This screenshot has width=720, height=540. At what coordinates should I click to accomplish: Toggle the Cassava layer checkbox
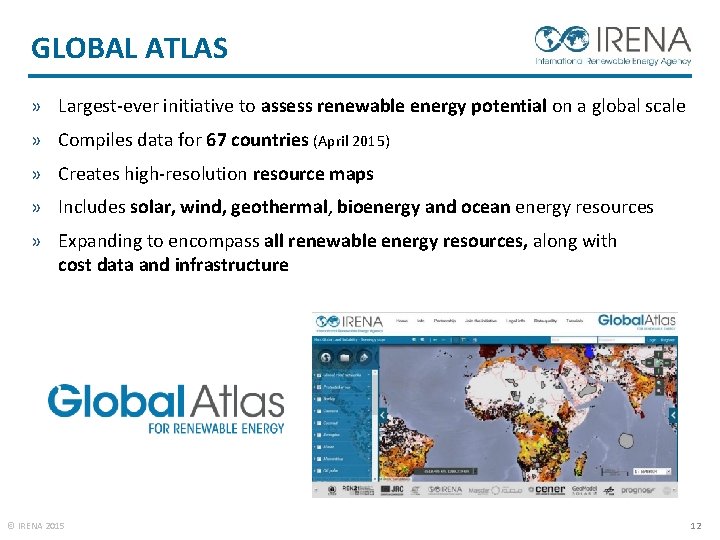[x=319, y=411]
